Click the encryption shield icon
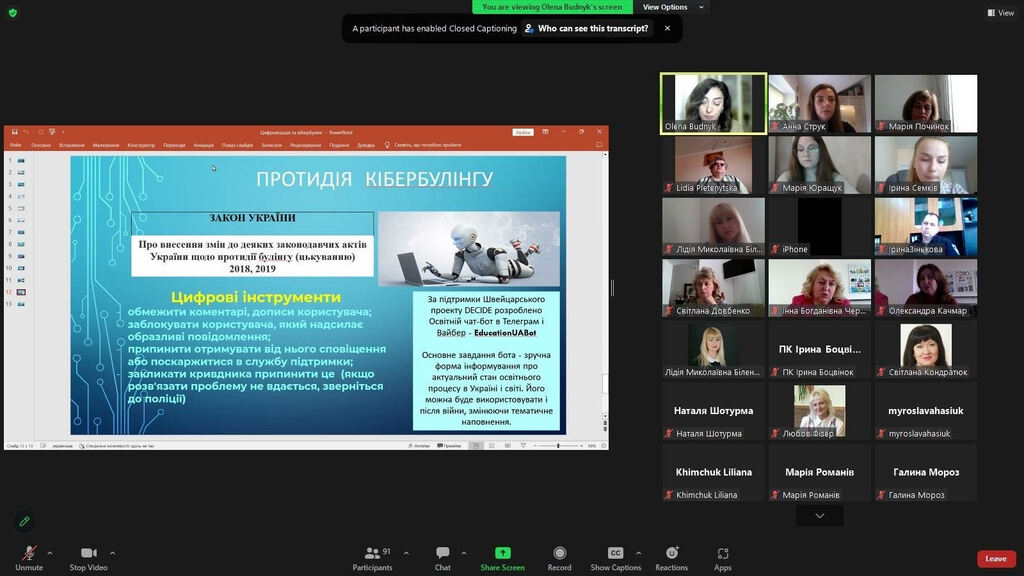Screen dimensions: 1024x576 (x=13, y=13)
